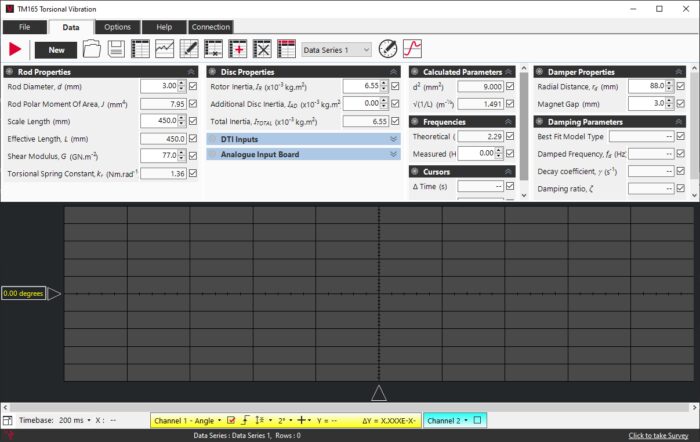
Task: Show the data table view icon
Action: 140,49
